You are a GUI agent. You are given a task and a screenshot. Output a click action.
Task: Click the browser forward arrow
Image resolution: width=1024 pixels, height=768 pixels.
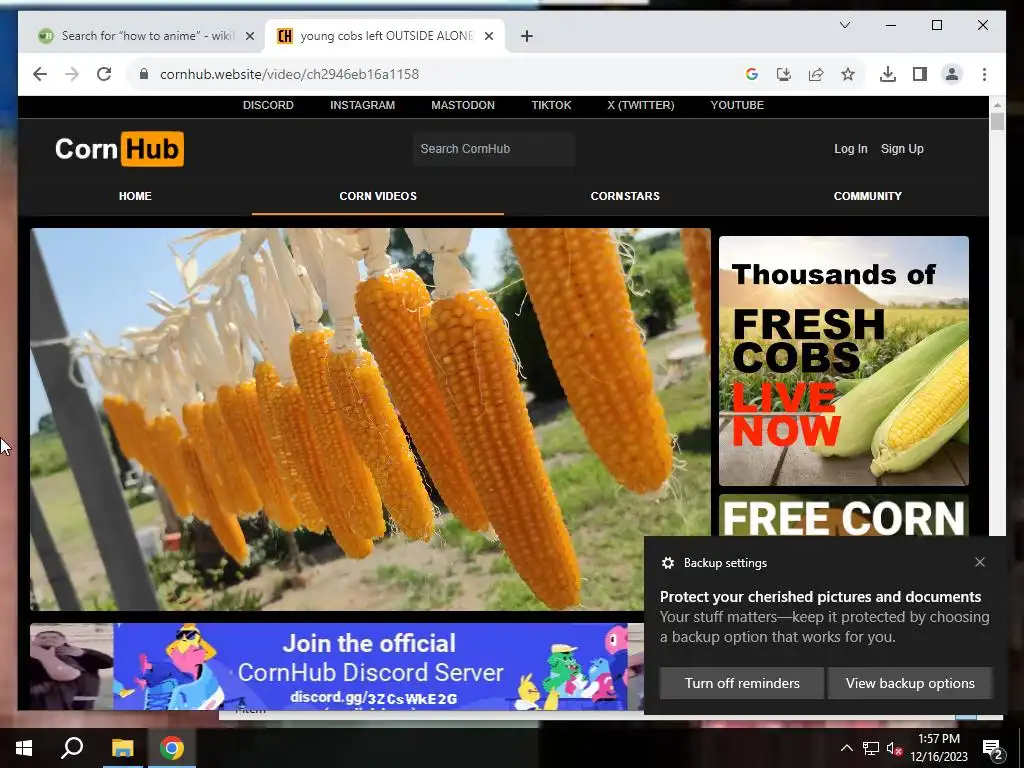click(72, 74)
